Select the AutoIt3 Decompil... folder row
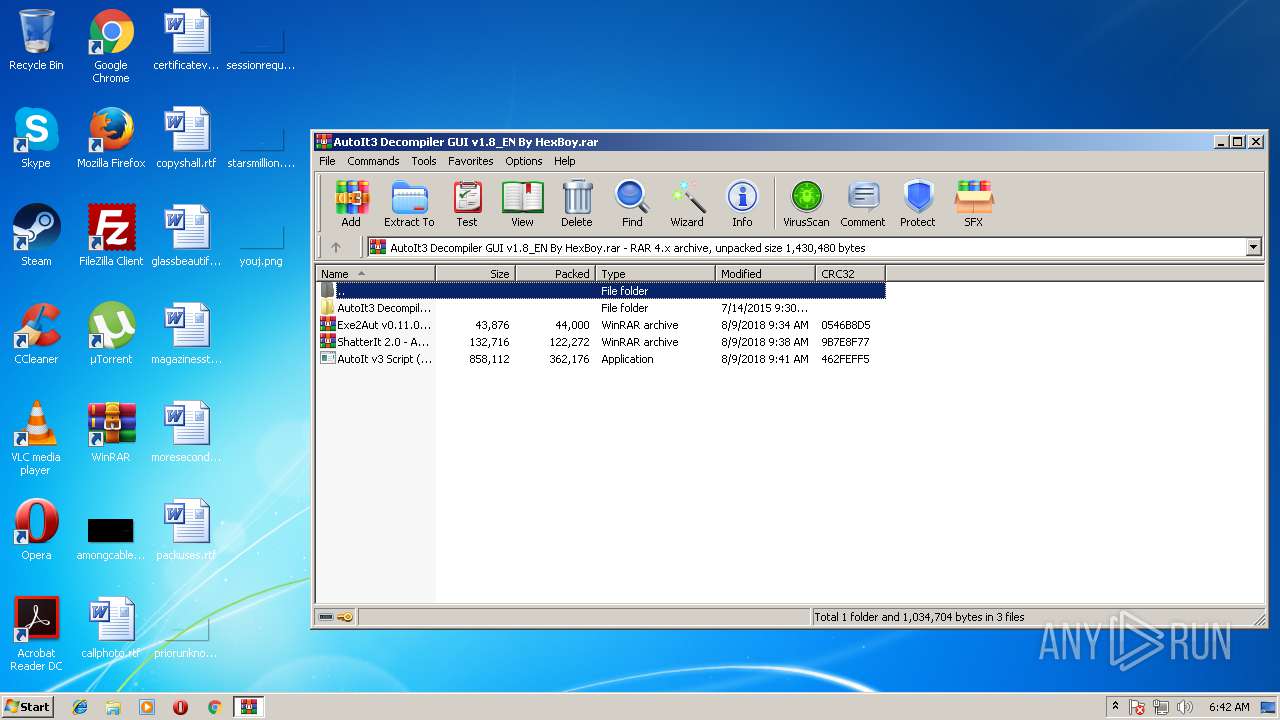The width and height of the screenshot is (1280, 720). [601, 308]
